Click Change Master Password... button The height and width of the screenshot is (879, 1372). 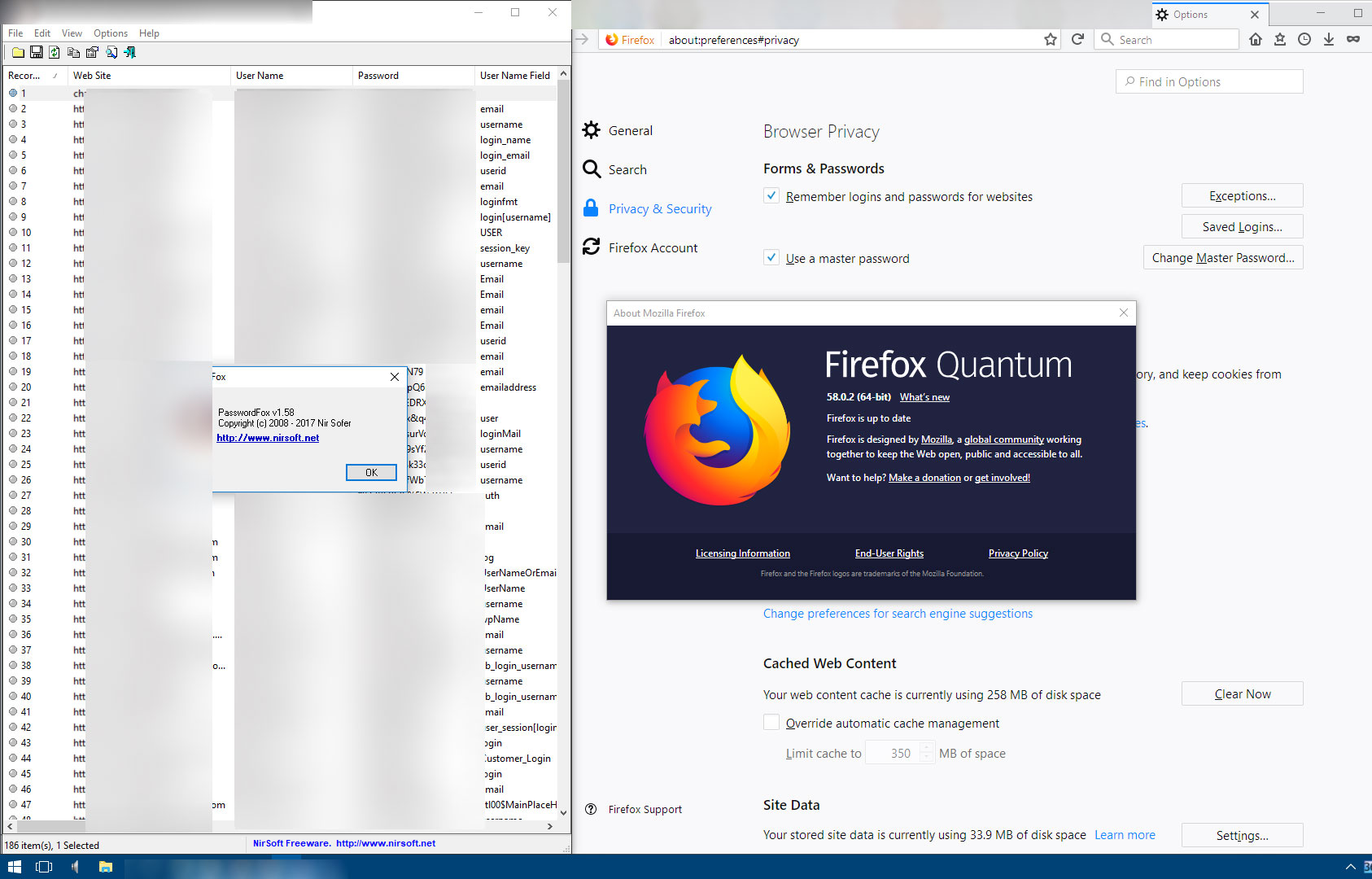click(x=1223, y=257)
